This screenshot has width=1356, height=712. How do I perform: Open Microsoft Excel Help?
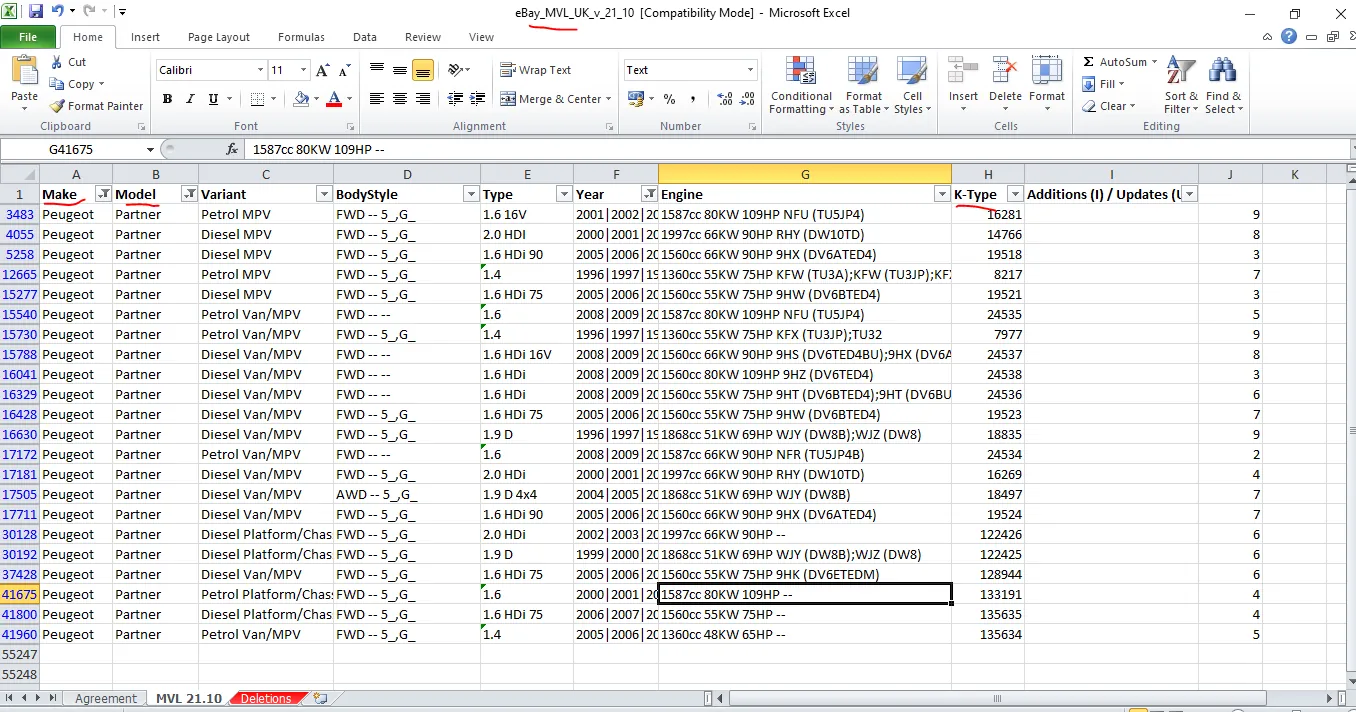tap(1290, 37)
